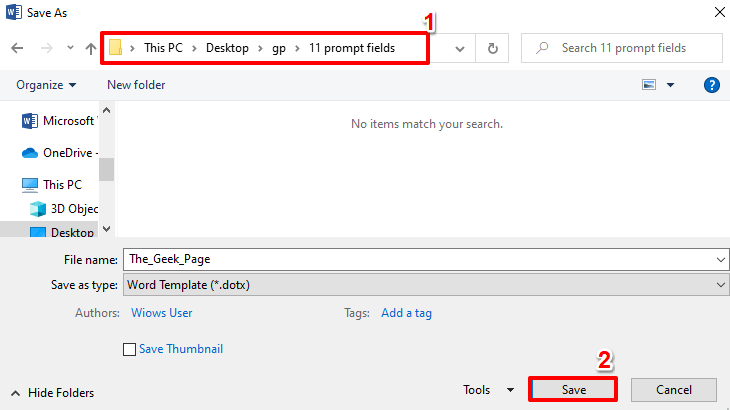Expand the File name dropdown arrow
730x410 pixels.
(721, 260)
